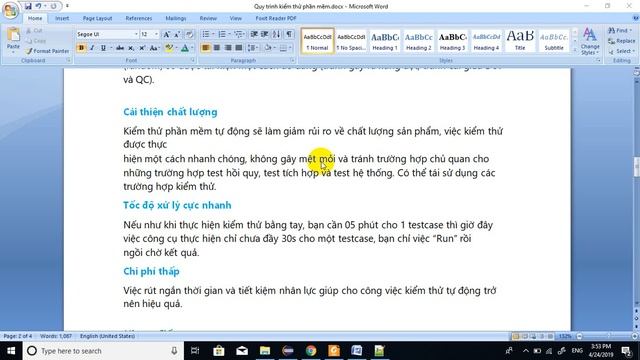
Task: Sort the selected text alphabetically
Action: click(276, 34)
